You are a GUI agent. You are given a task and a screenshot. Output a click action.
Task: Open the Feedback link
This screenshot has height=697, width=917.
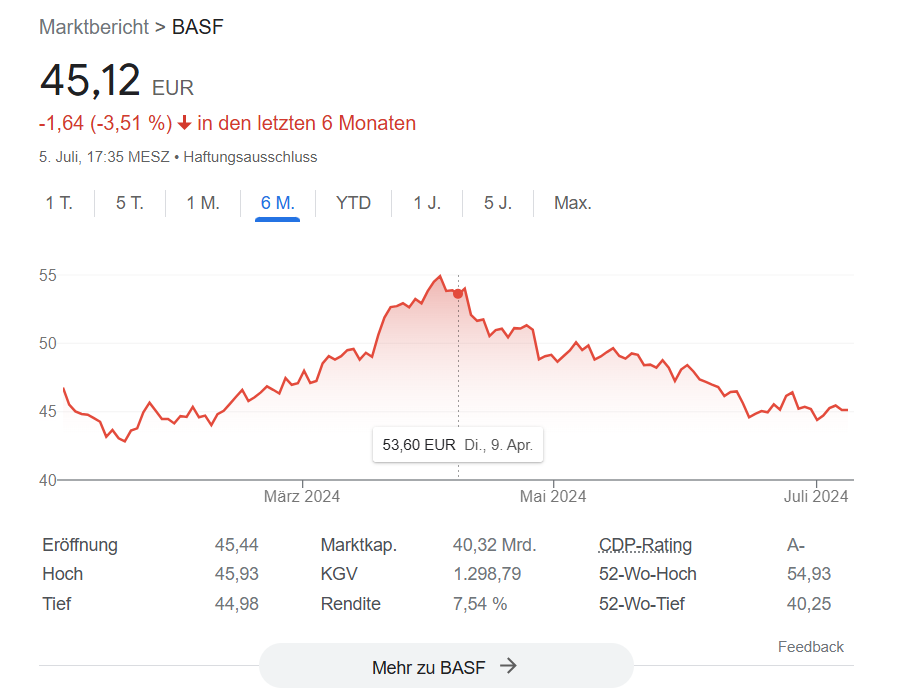pos(811,647)
